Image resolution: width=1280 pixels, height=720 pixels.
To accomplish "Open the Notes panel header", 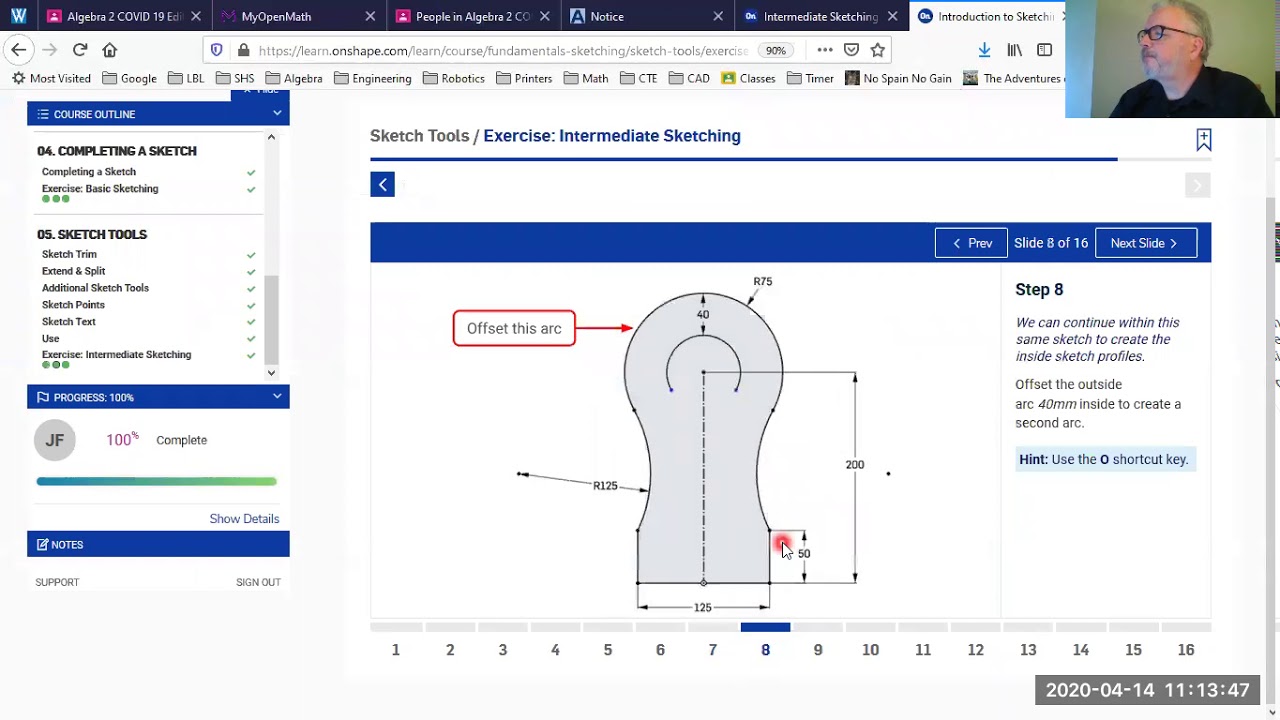I will [x=158, y=544].
